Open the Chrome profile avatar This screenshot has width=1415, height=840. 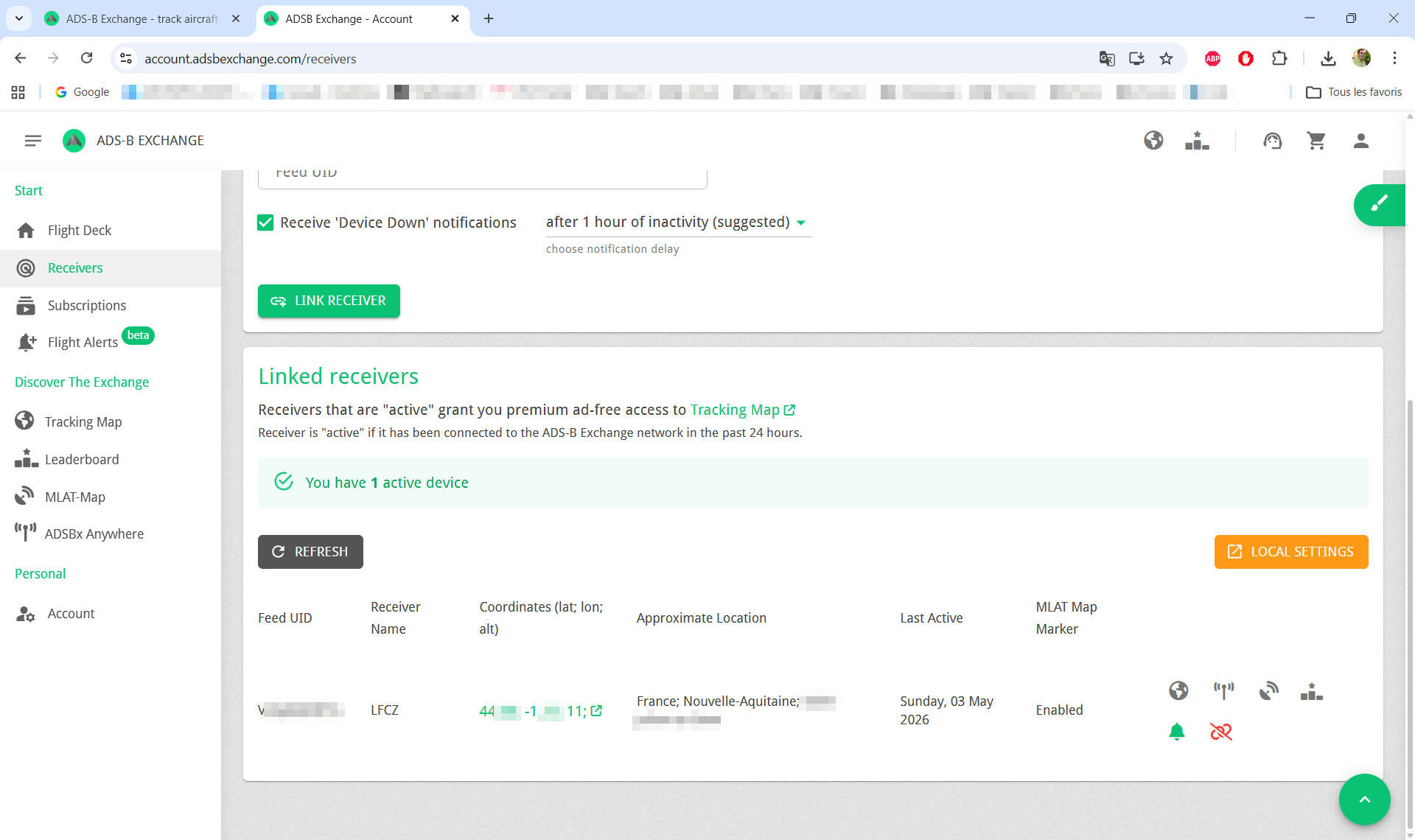pyautogui.click(x=1361, y=58)
